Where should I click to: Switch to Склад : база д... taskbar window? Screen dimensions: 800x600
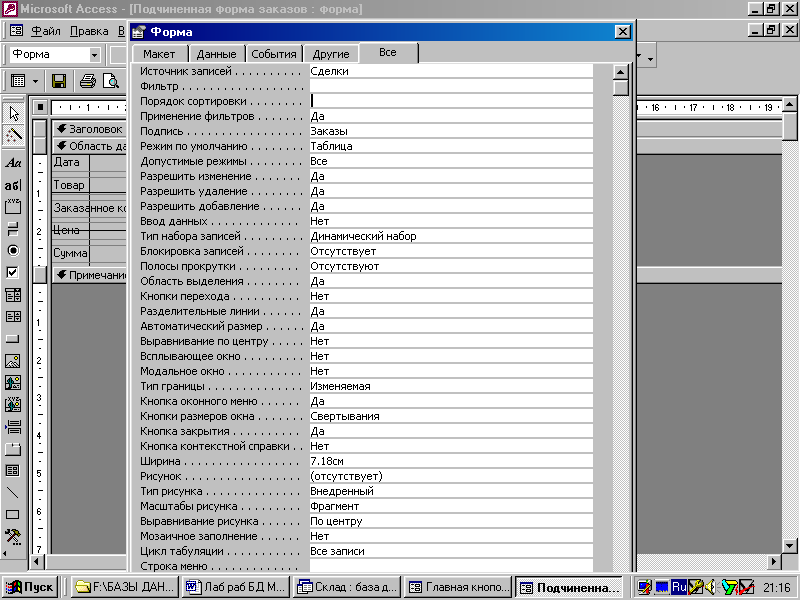click(347, 587)
